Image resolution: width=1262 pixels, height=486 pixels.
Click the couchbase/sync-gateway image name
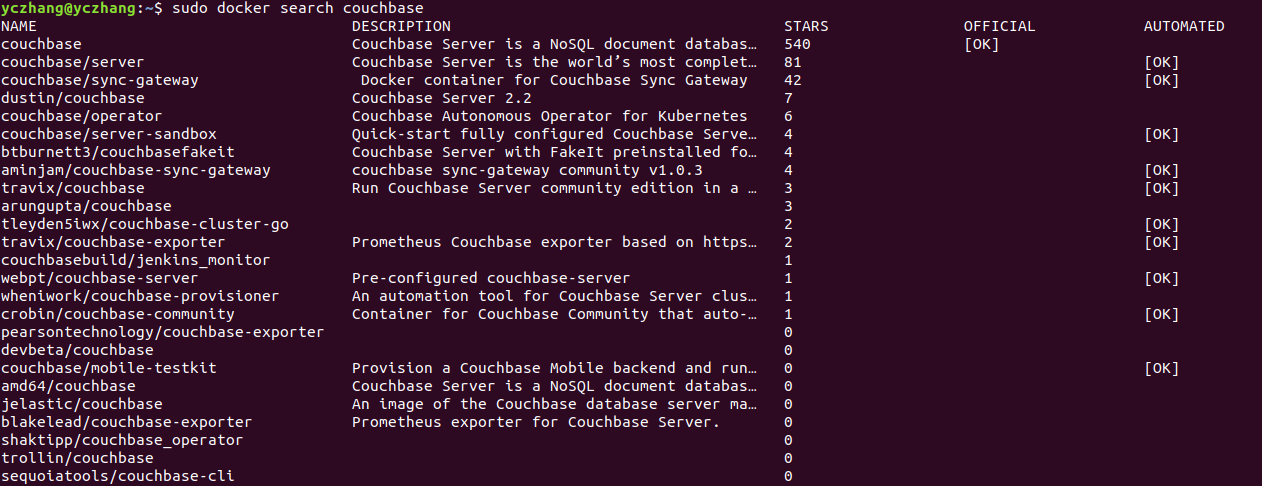(100, 80)
